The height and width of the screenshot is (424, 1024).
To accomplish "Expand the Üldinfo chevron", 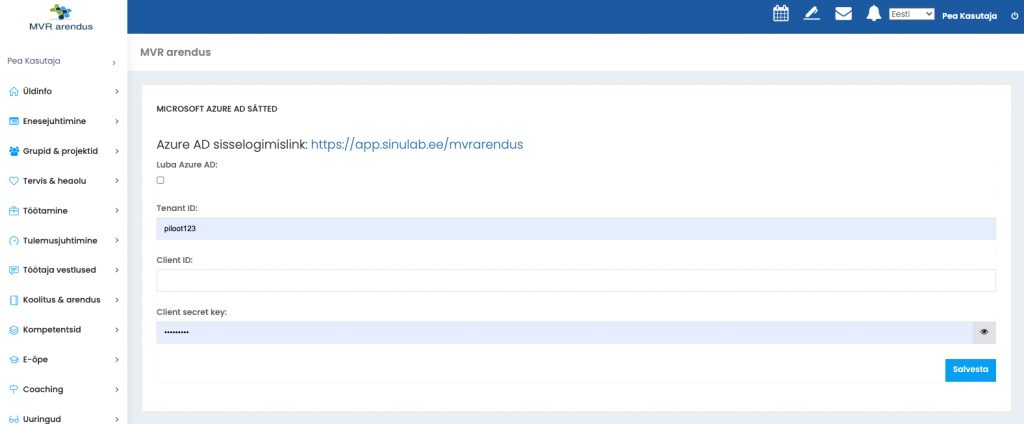I will tap(117, 91).
